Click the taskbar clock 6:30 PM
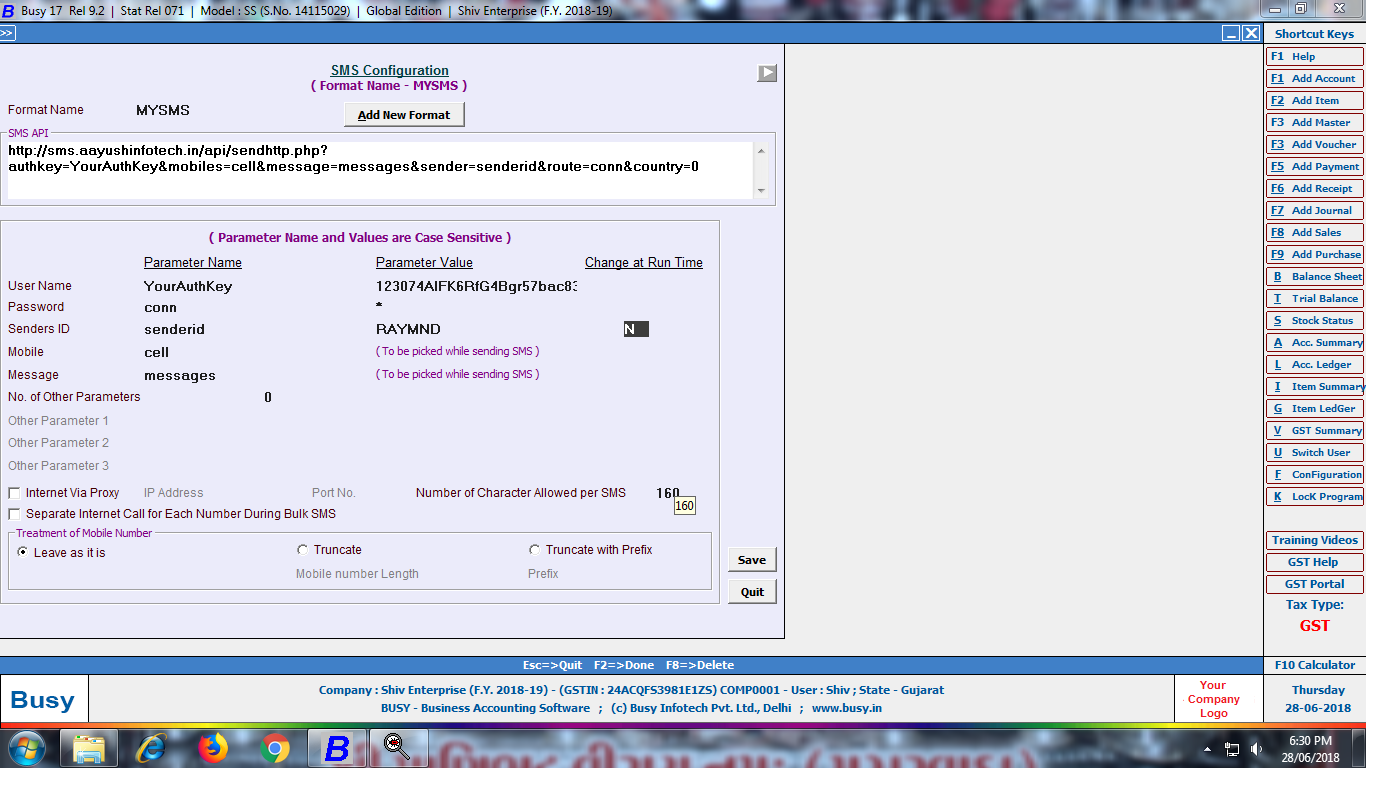Image resolution: width=1393 pixels, height=804 pixels. (1310, 741)
